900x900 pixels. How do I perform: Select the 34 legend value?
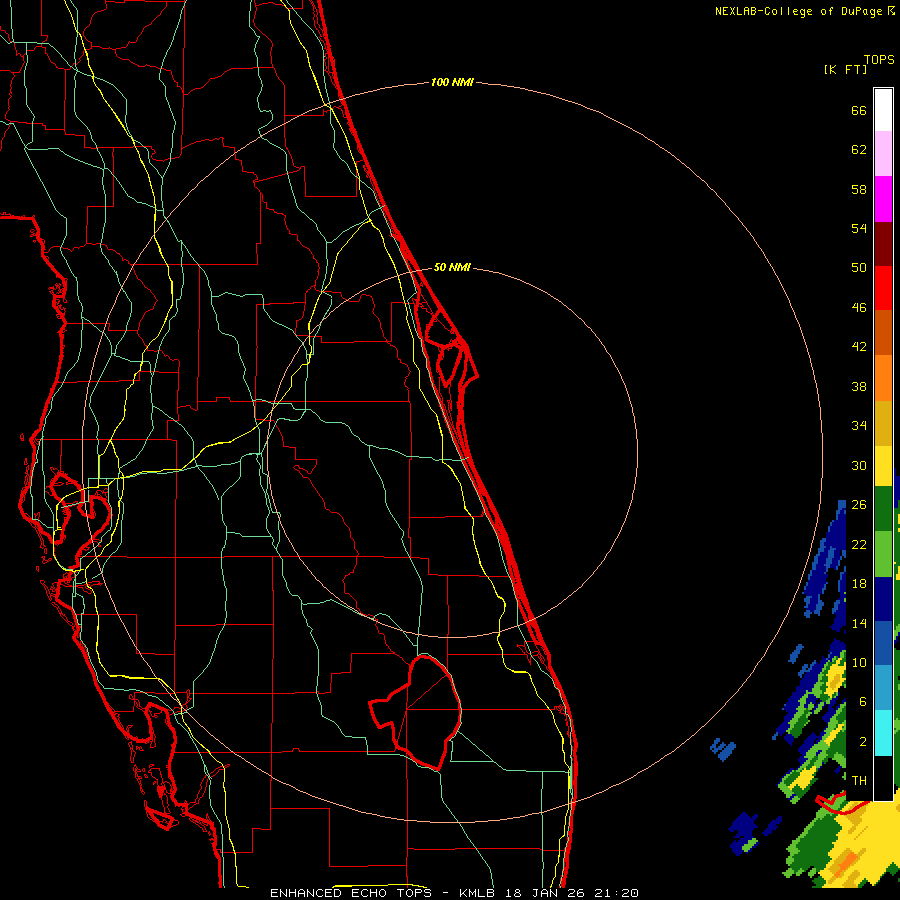click(859, 425)
